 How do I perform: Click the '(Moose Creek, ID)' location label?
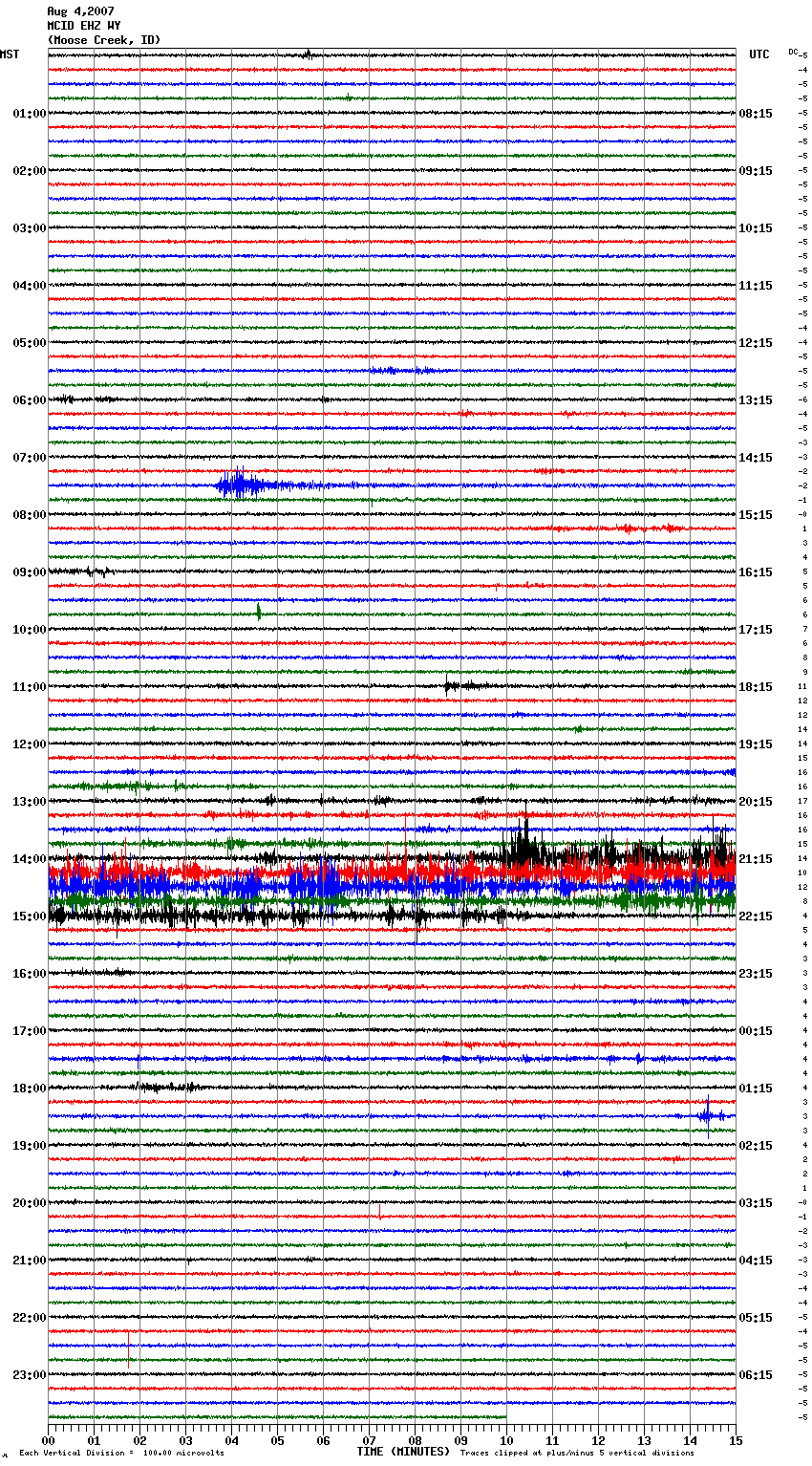(104, 40)
